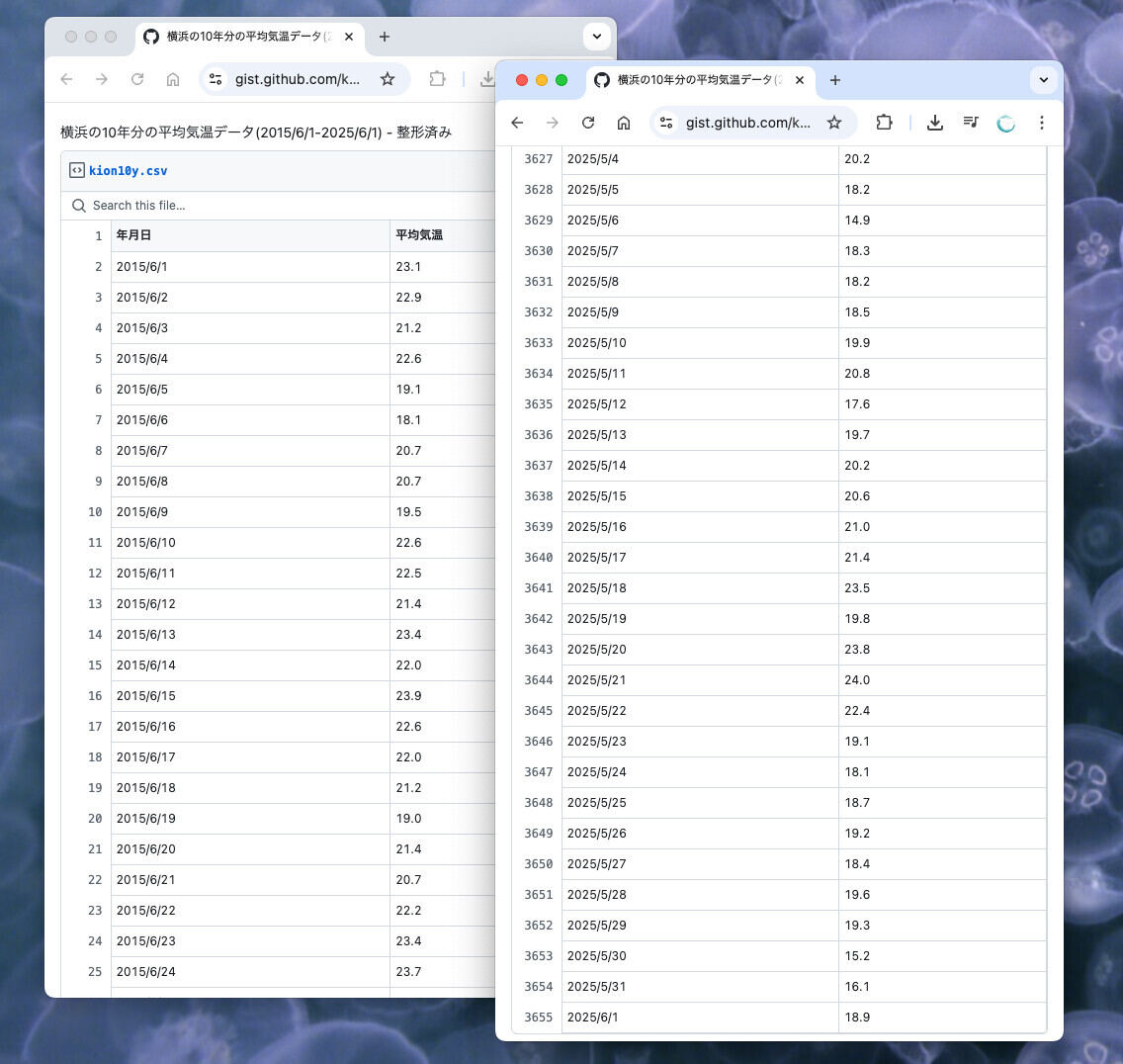Select line number 2 in the background gist
The height and width of the screenshot is (1064, 1123).
[98, 267]
